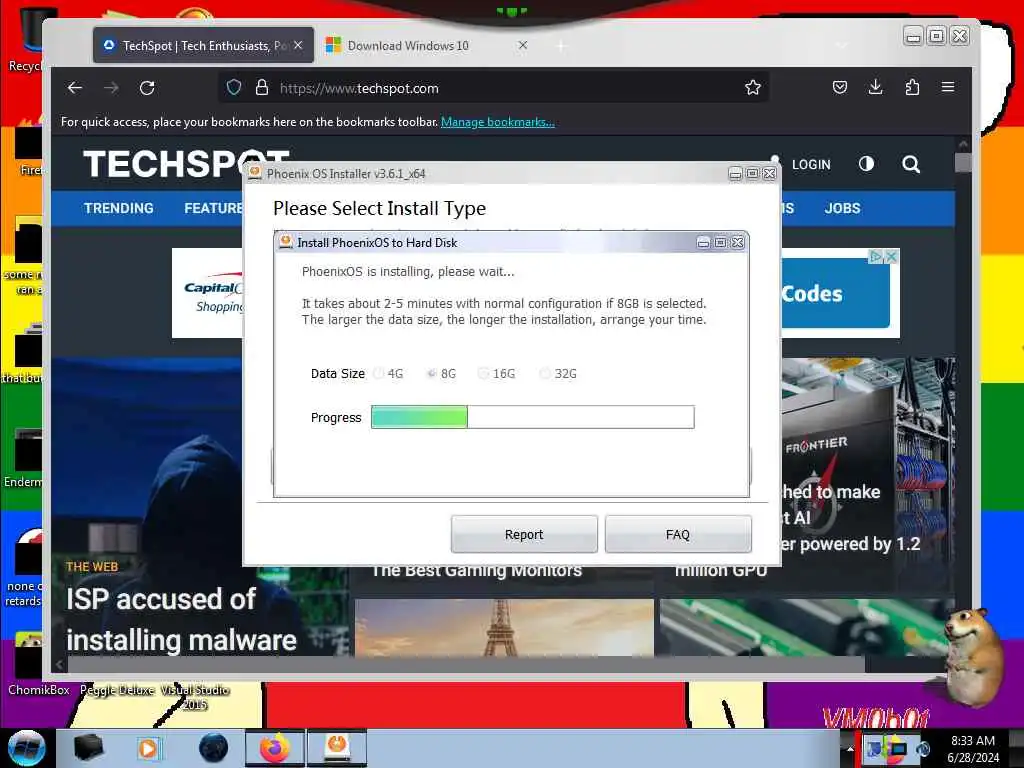Open the black box taskbar icon
This screenshot has width=1024, height=768.
pos(88,748)
